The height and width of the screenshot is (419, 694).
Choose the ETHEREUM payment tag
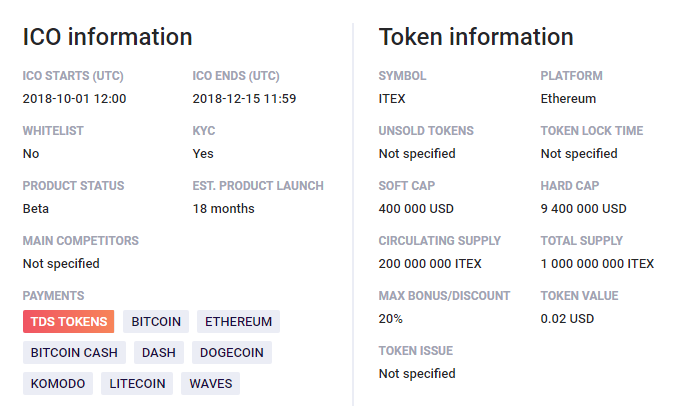(x=238, y=321)
